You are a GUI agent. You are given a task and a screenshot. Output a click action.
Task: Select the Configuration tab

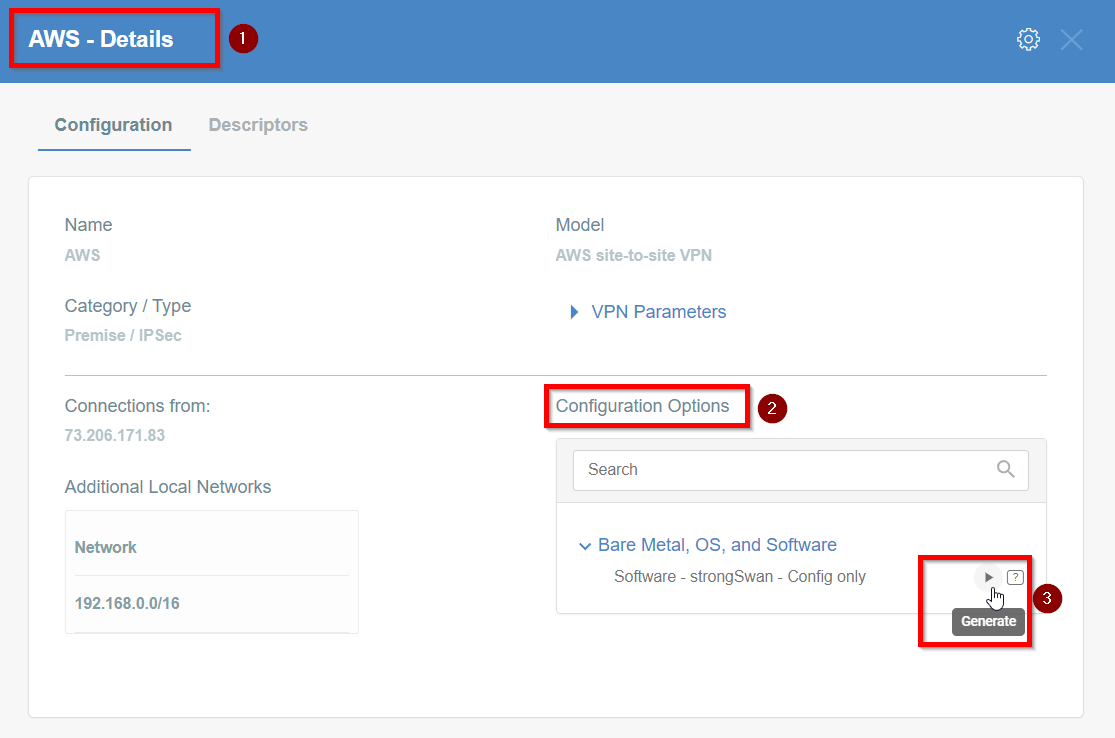pyautogui.click(x=114, y=125)
